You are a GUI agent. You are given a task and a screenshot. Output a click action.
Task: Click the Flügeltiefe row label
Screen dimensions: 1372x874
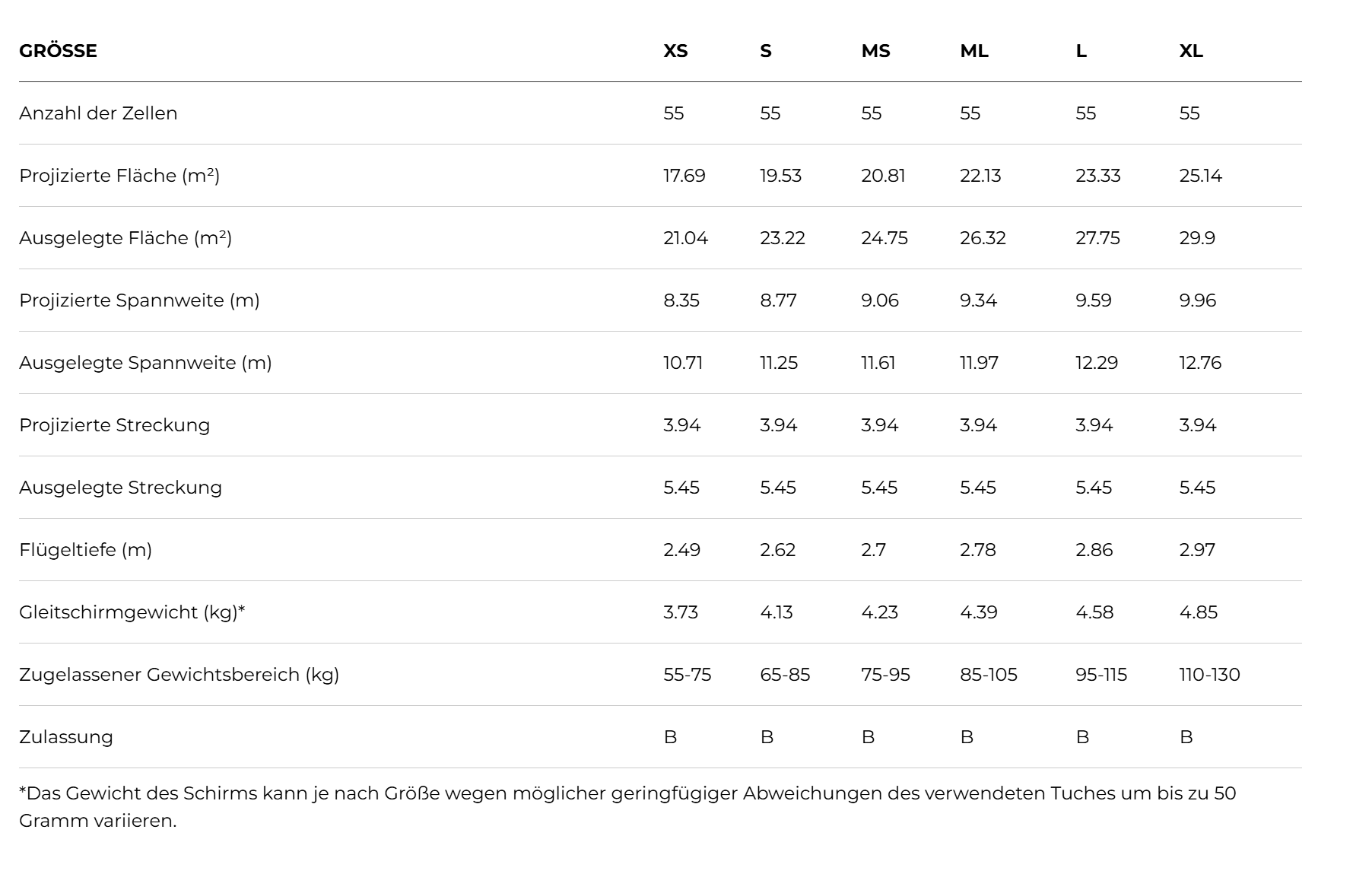pyautogui.click(x=85, y=550)
